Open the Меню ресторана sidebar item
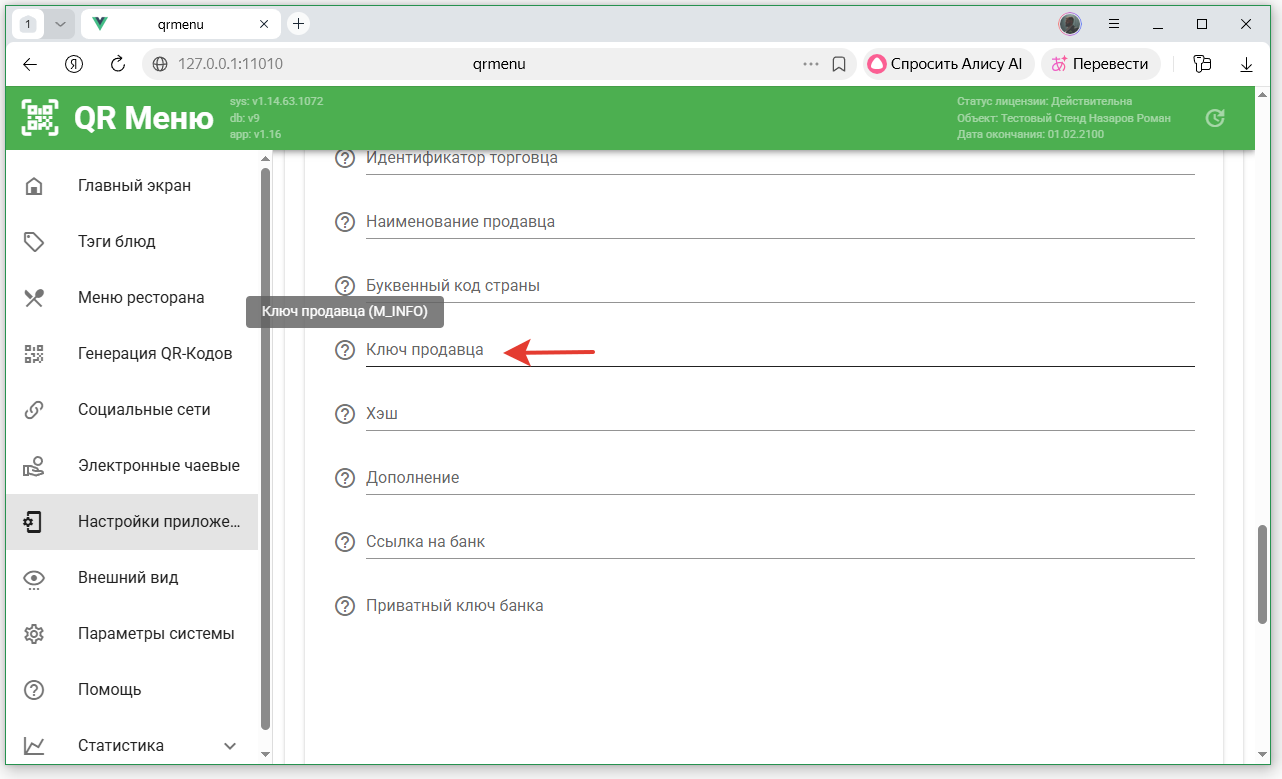 point(140,298)
